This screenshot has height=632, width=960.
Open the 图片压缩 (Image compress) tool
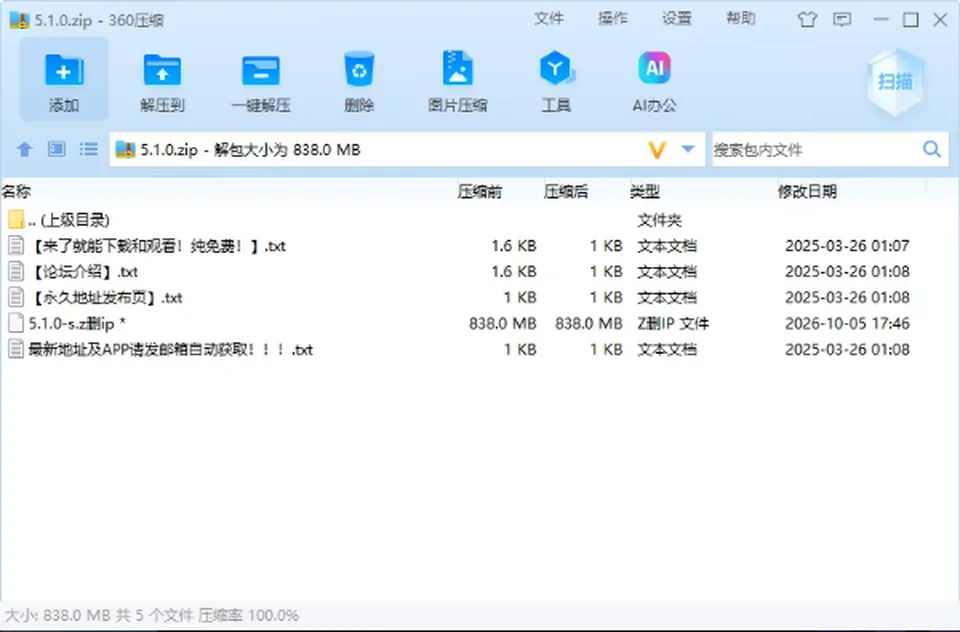click(x=457, y=68)
